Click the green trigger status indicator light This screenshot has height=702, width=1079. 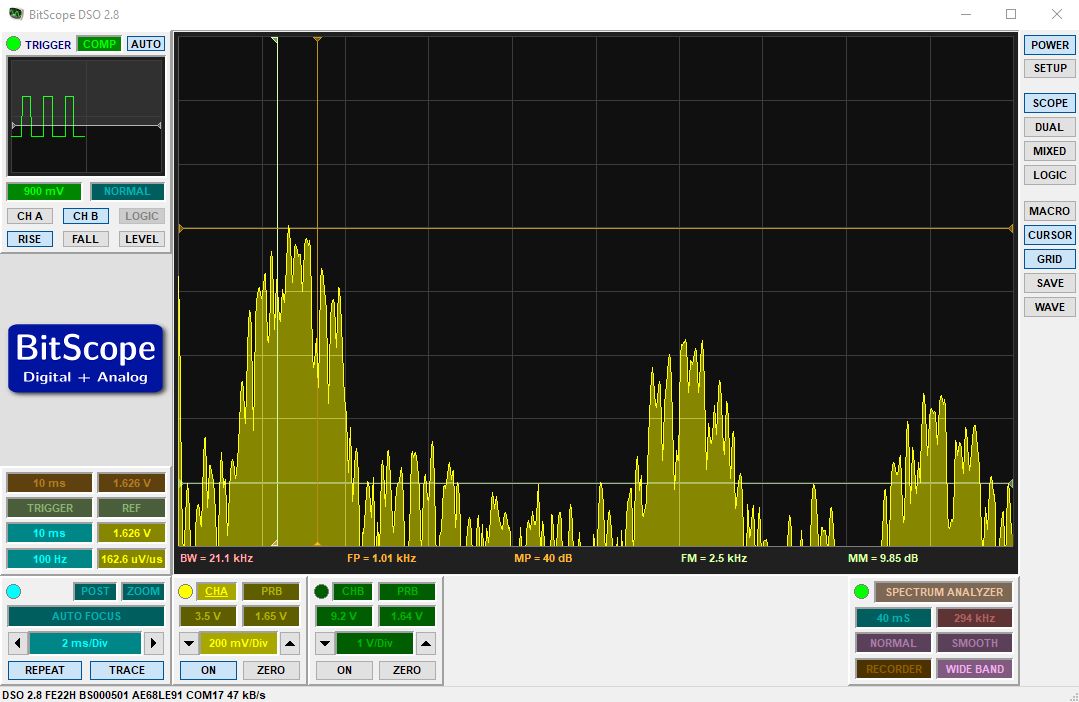(x=13, y=44)
